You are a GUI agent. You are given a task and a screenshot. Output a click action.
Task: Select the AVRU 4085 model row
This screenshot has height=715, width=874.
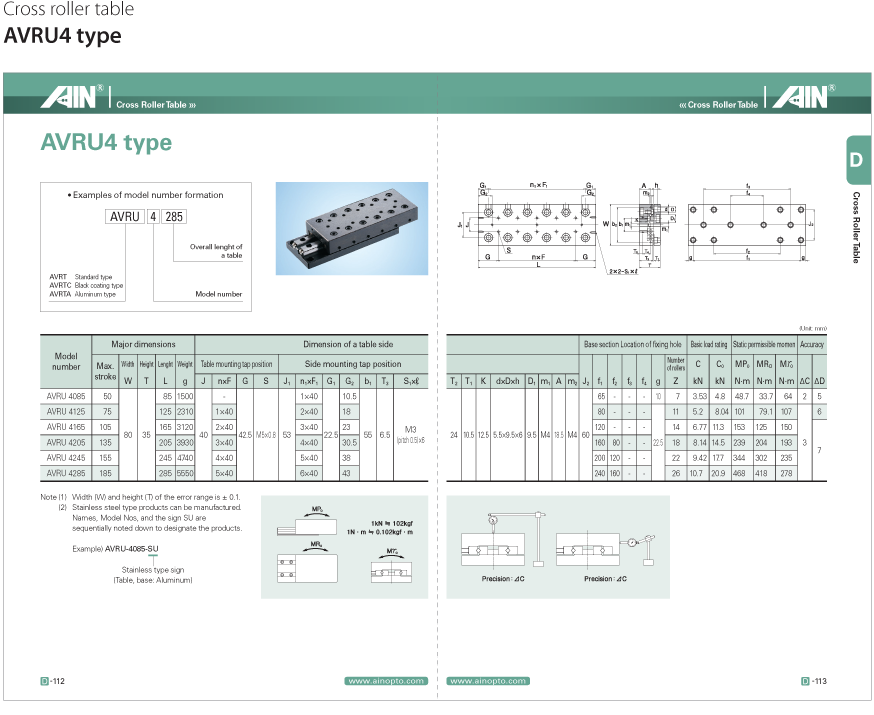(x=234, y=396)
